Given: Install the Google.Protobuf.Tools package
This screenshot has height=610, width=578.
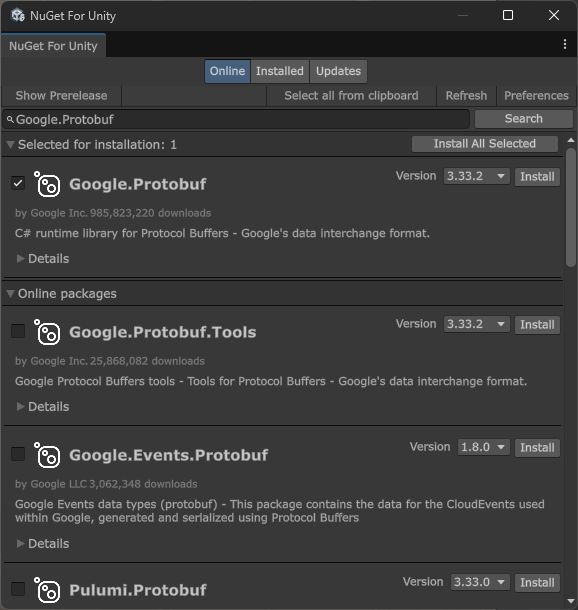Looking at the screenshot, I should point(537,324).
